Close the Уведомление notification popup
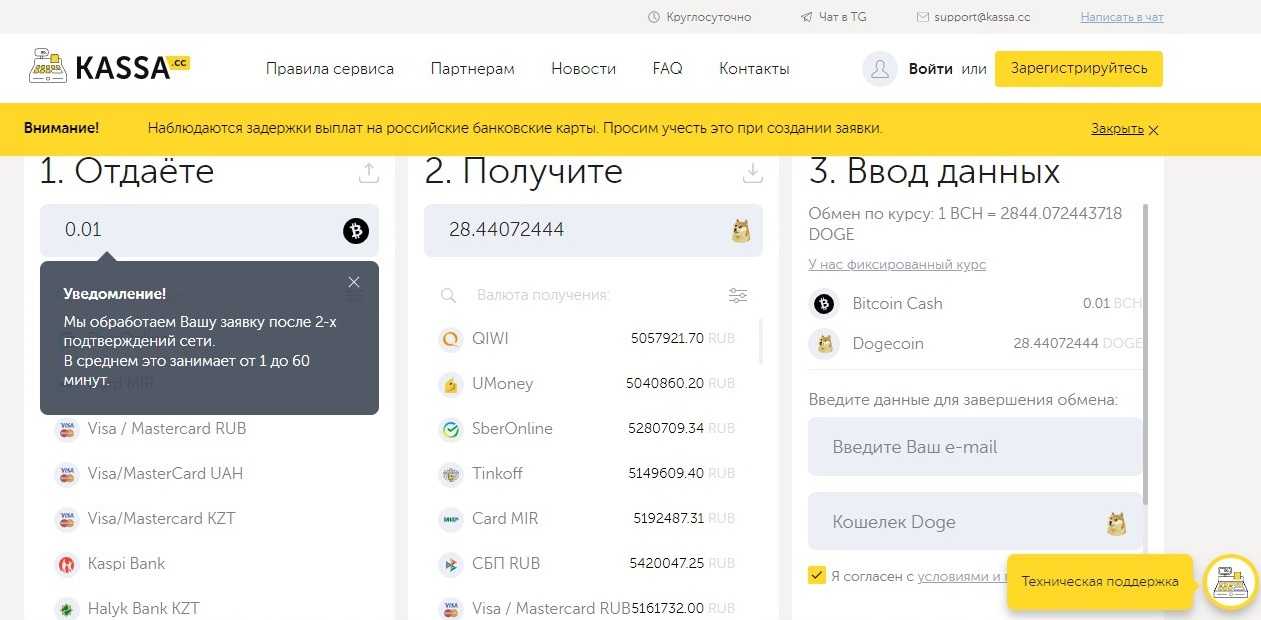Screen dimensions: 1261x620 (354, 282)
